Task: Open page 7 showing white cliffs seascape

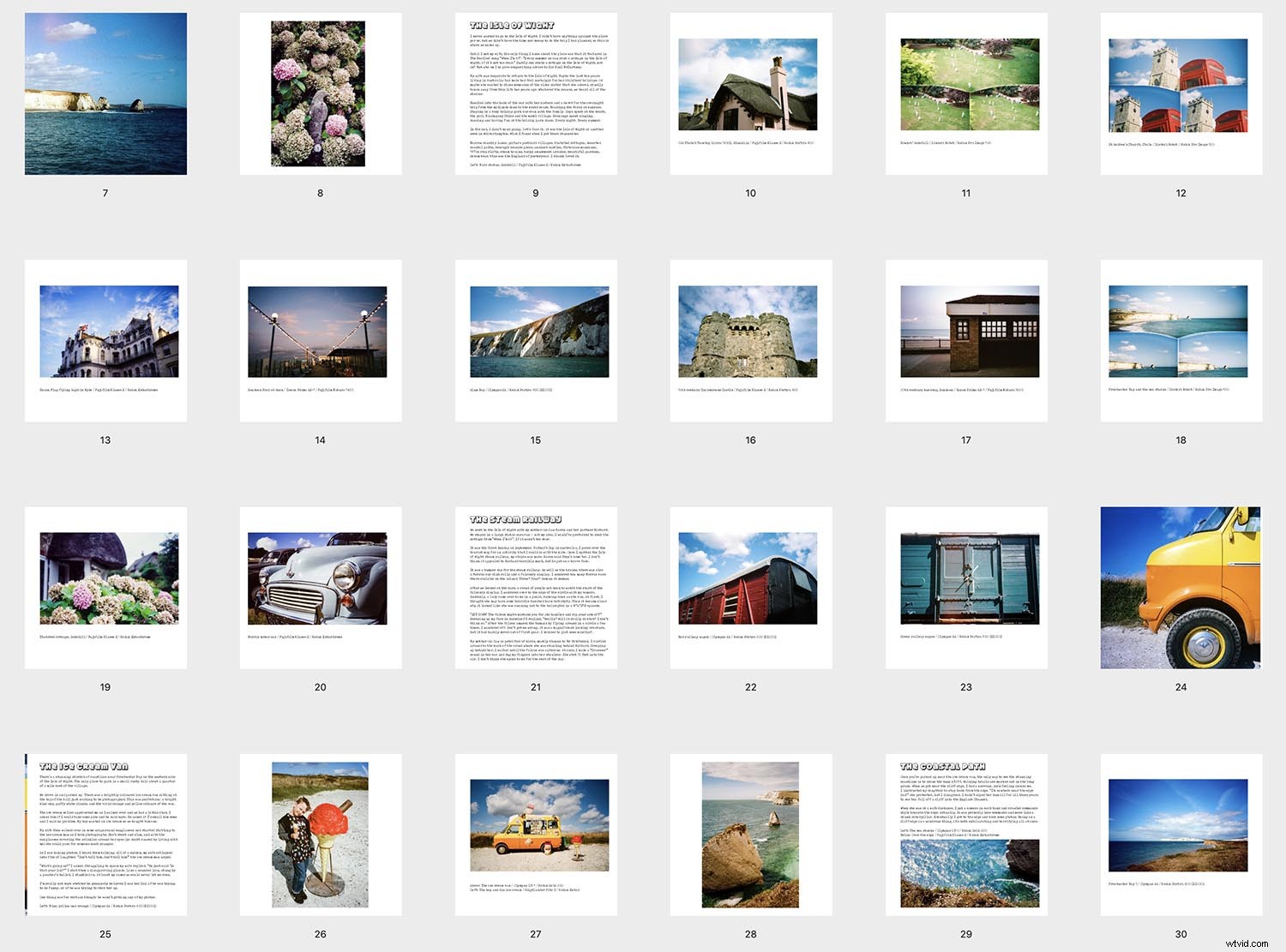Action: point(105,94)
